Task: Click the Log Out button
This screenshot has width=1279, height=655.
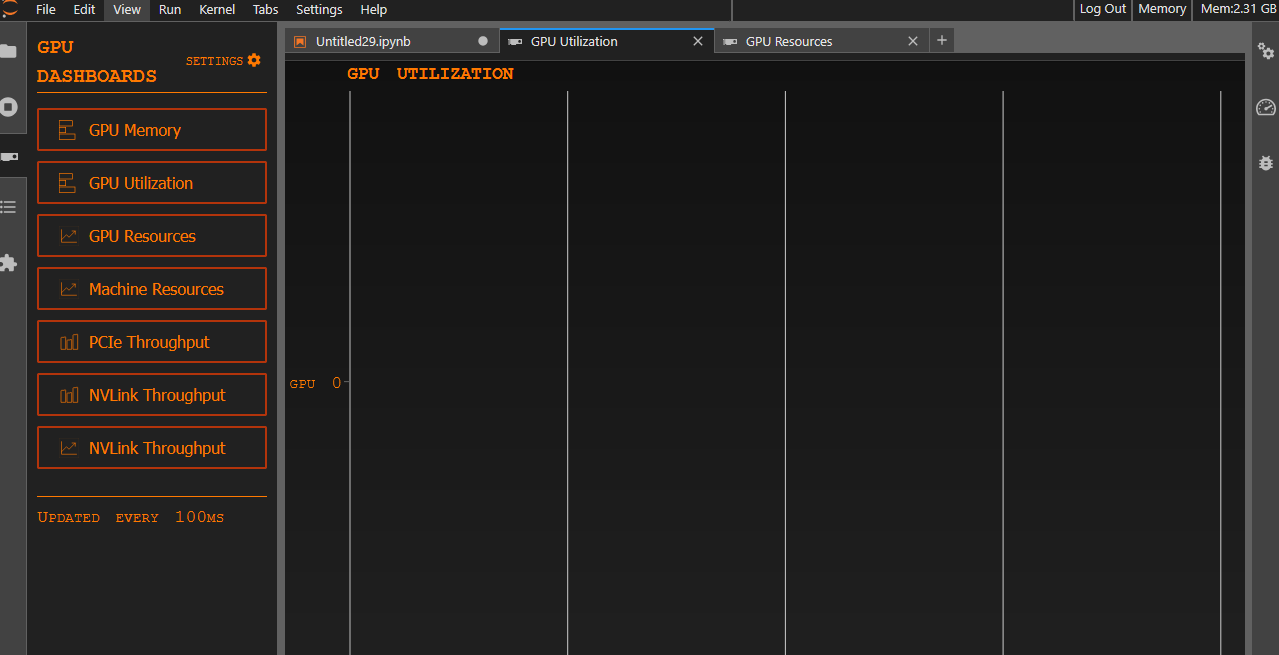Action: 1102,9
